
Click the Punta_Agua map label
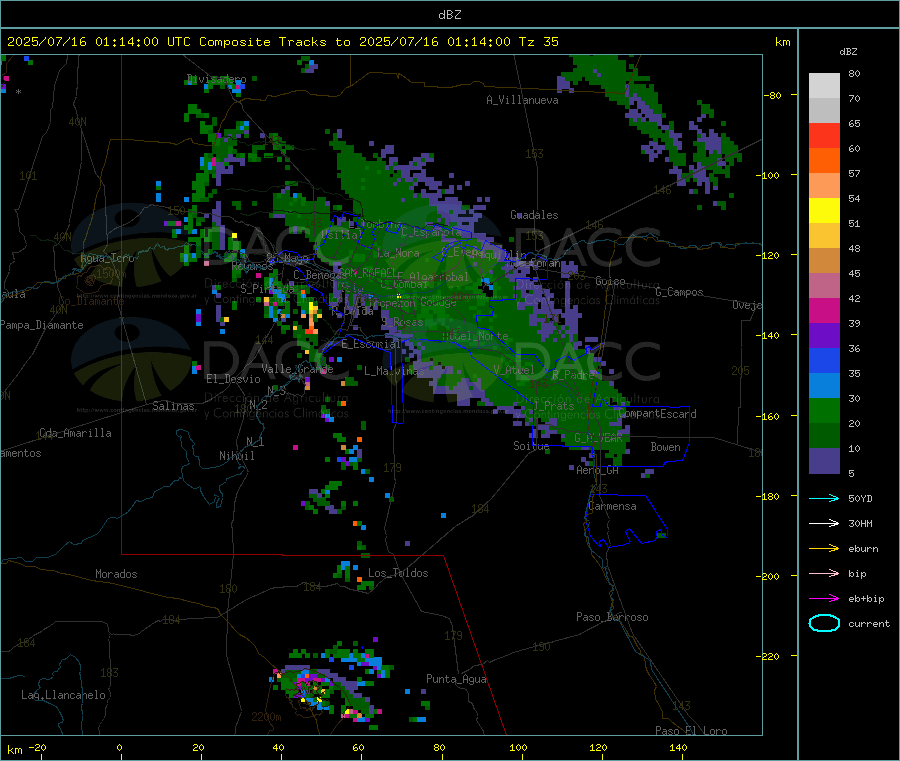click(x=456, y=679)
